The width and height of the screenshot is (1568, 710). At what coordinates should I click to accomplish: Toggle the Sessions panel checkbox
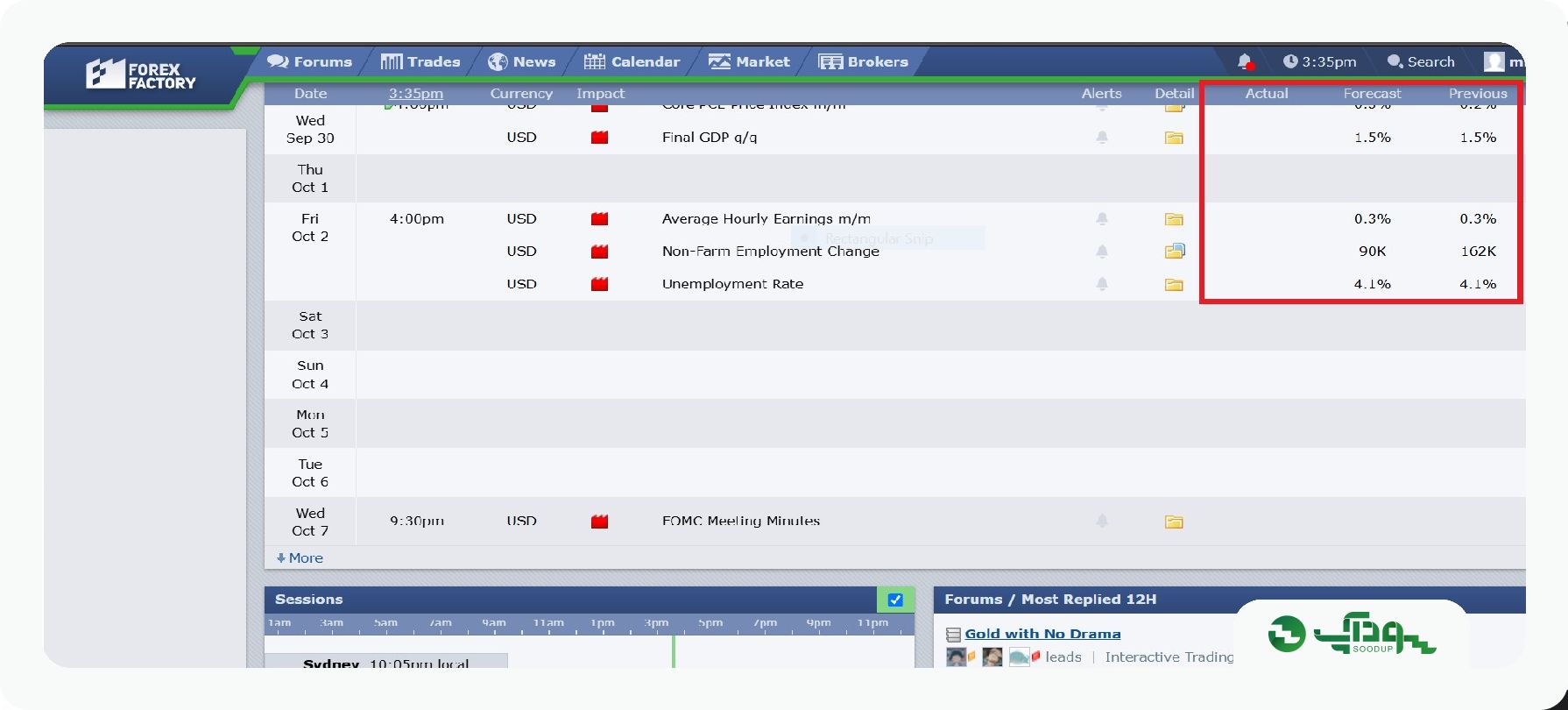[x=895, y=600]
